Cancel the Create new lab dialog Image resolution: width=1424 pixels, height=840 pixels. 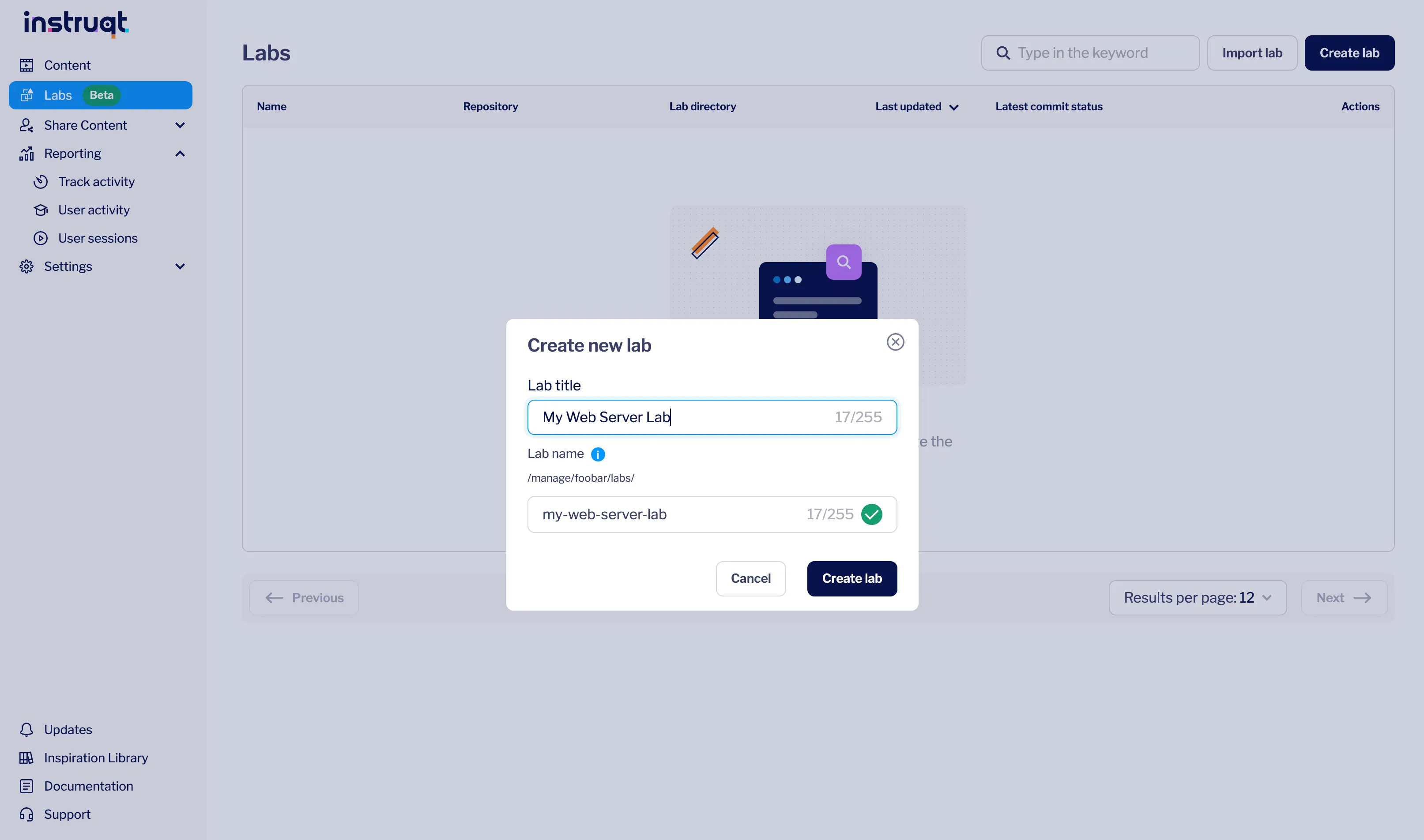point(751,578)
